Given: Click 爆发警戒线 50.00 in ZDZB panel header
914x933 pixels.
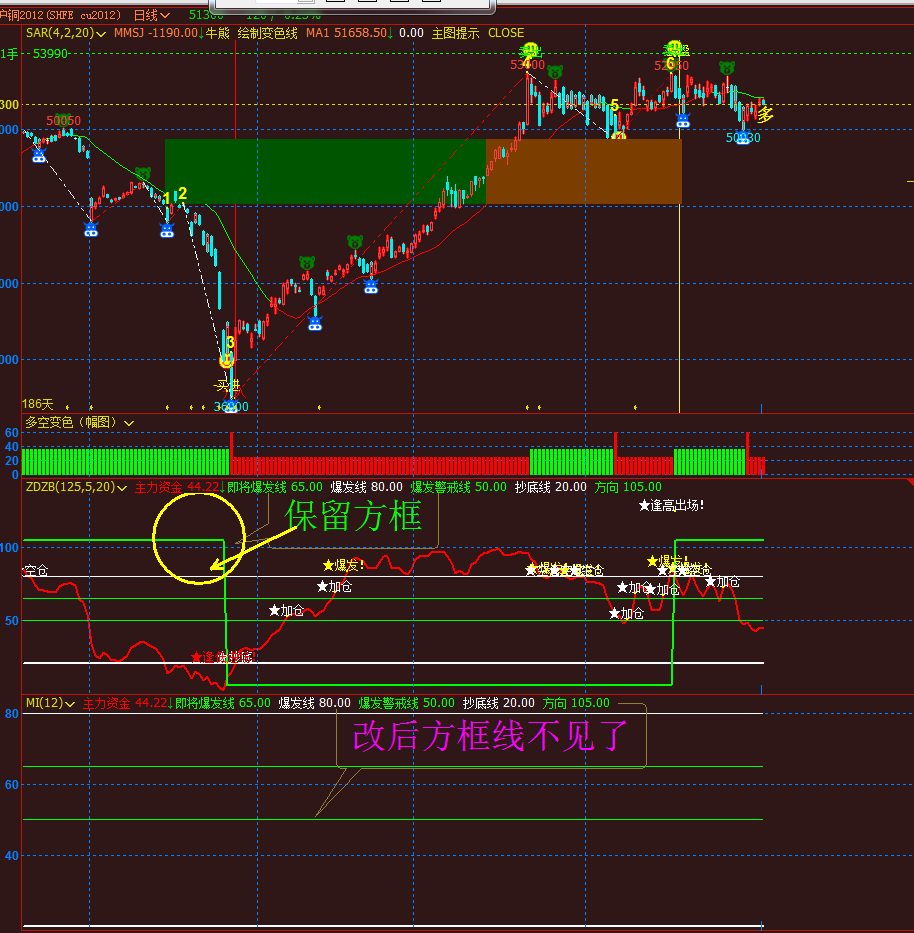Looking at the screenshot, I should coord(459,487).
